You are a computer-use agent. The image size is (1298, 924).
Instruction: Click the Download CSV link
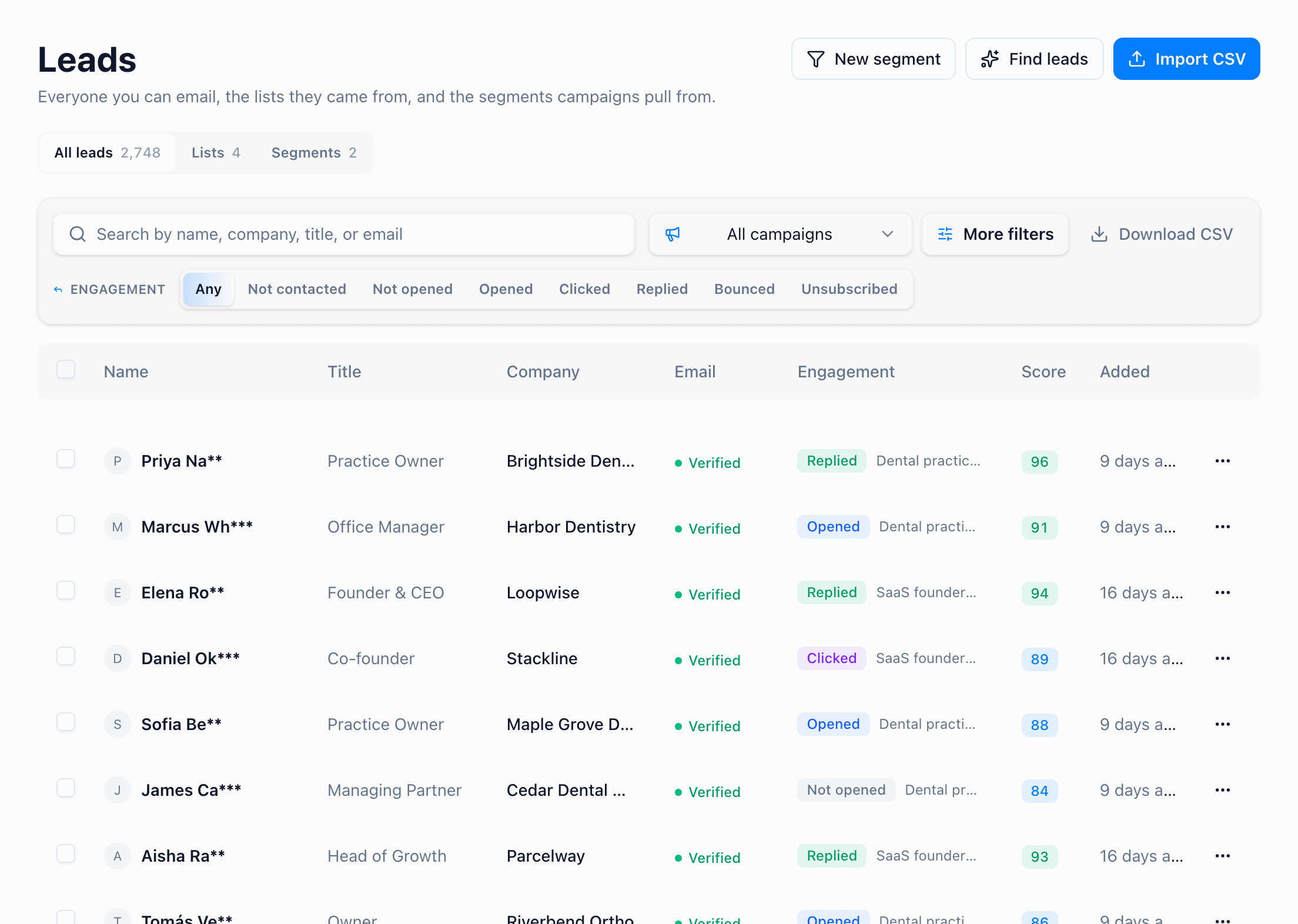1162,235
